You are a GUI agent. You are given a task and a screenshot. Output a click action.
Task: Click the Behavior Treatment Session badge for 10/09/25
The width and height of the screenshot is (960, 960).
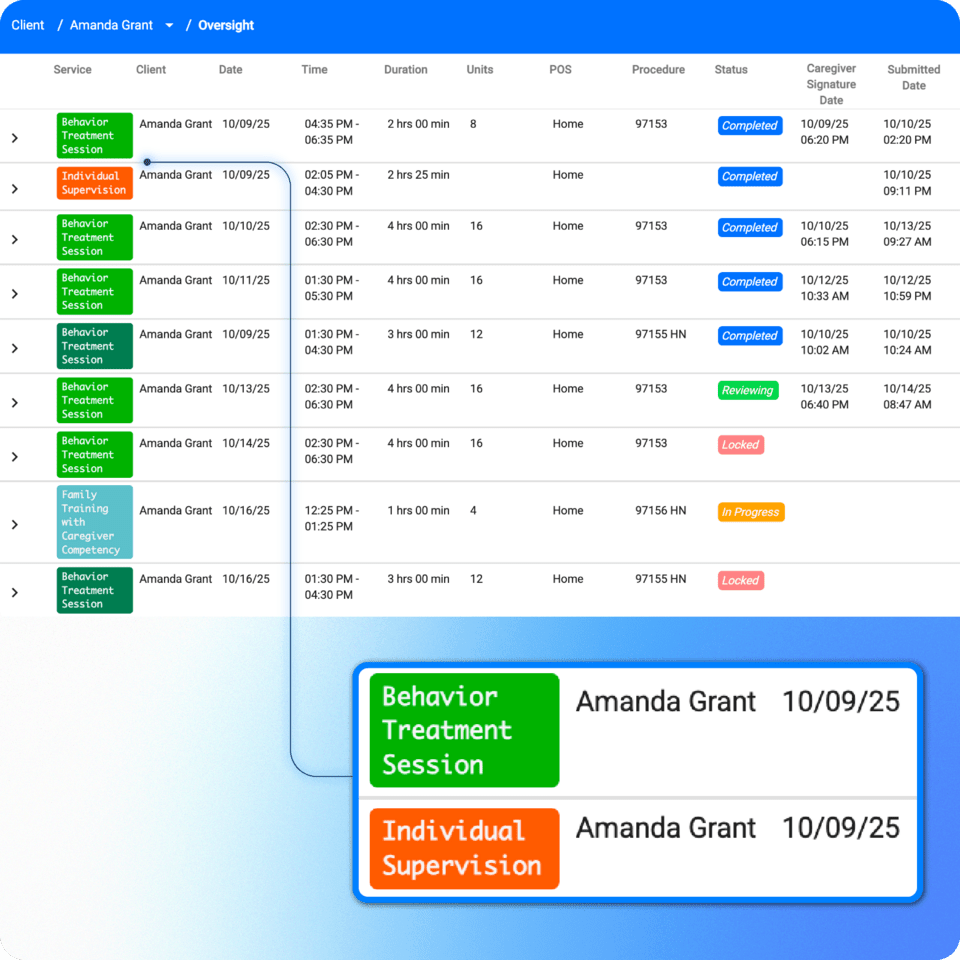(94, 135)
